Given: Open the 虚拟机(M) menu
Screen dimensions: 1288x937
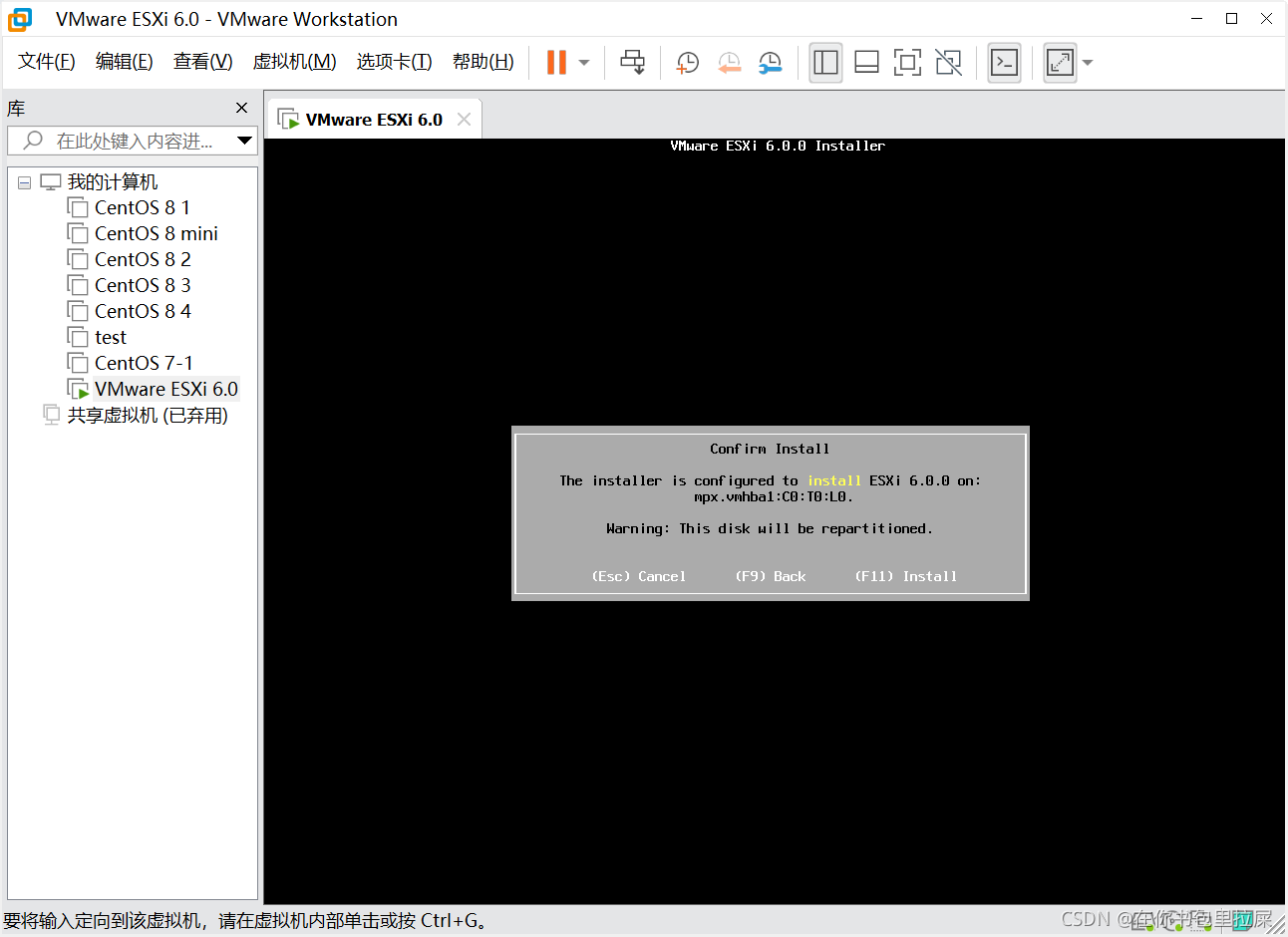Looking at the screenshot, I should tap(295, 62).
